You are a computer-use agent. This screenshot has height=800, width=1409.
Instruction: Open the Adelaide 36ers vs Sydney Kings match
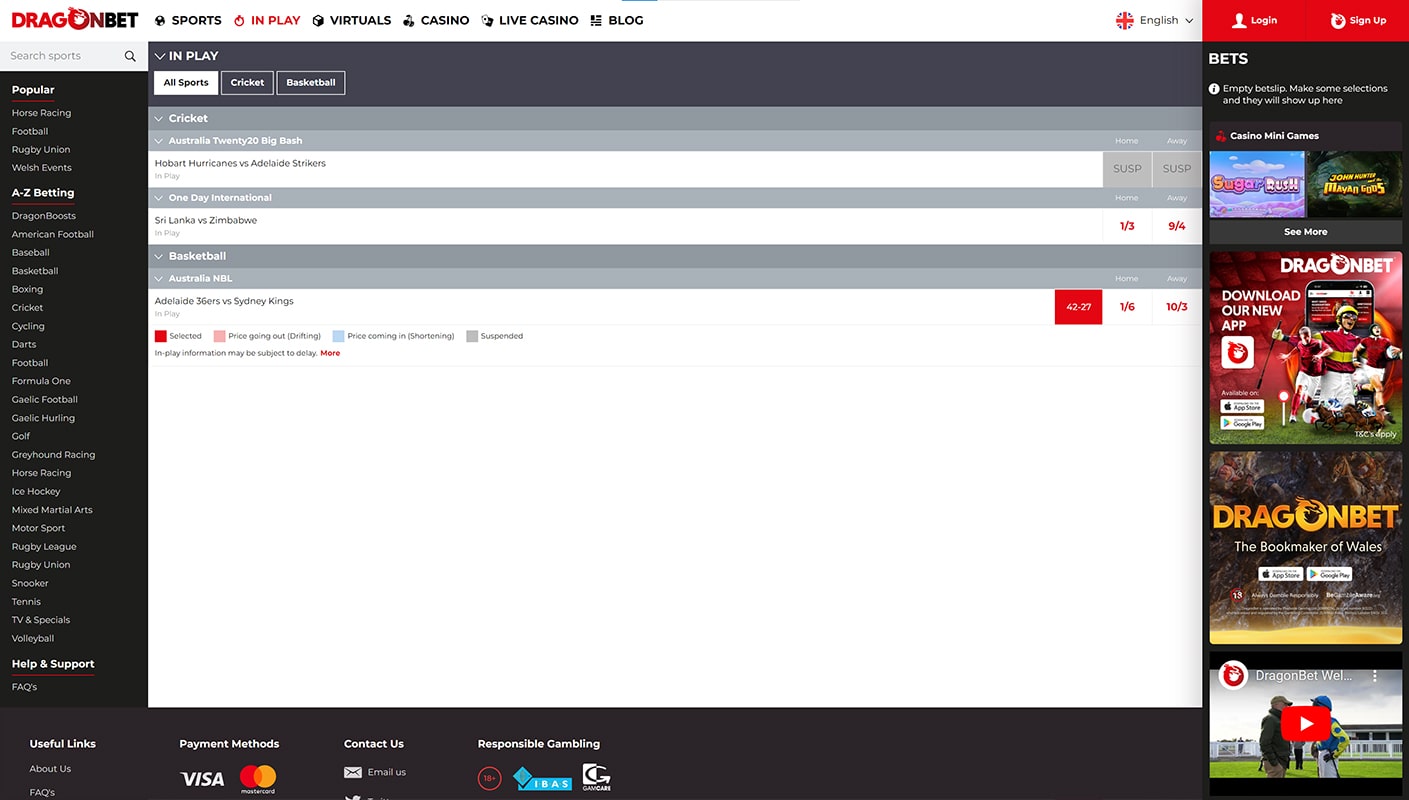[224, 301]
